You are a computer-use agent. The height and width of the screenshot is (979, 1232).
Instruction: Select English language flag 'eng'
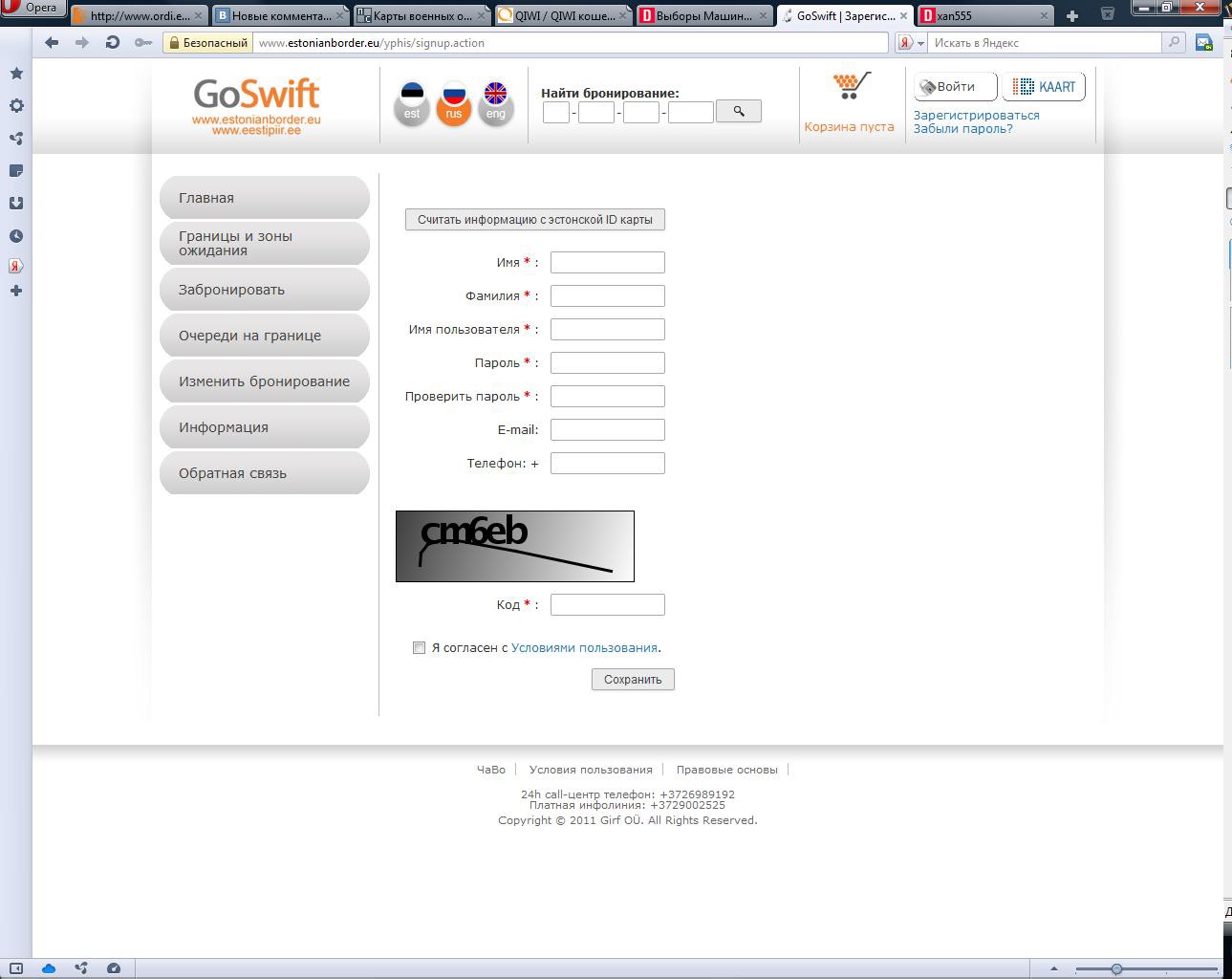pos(496,103)
